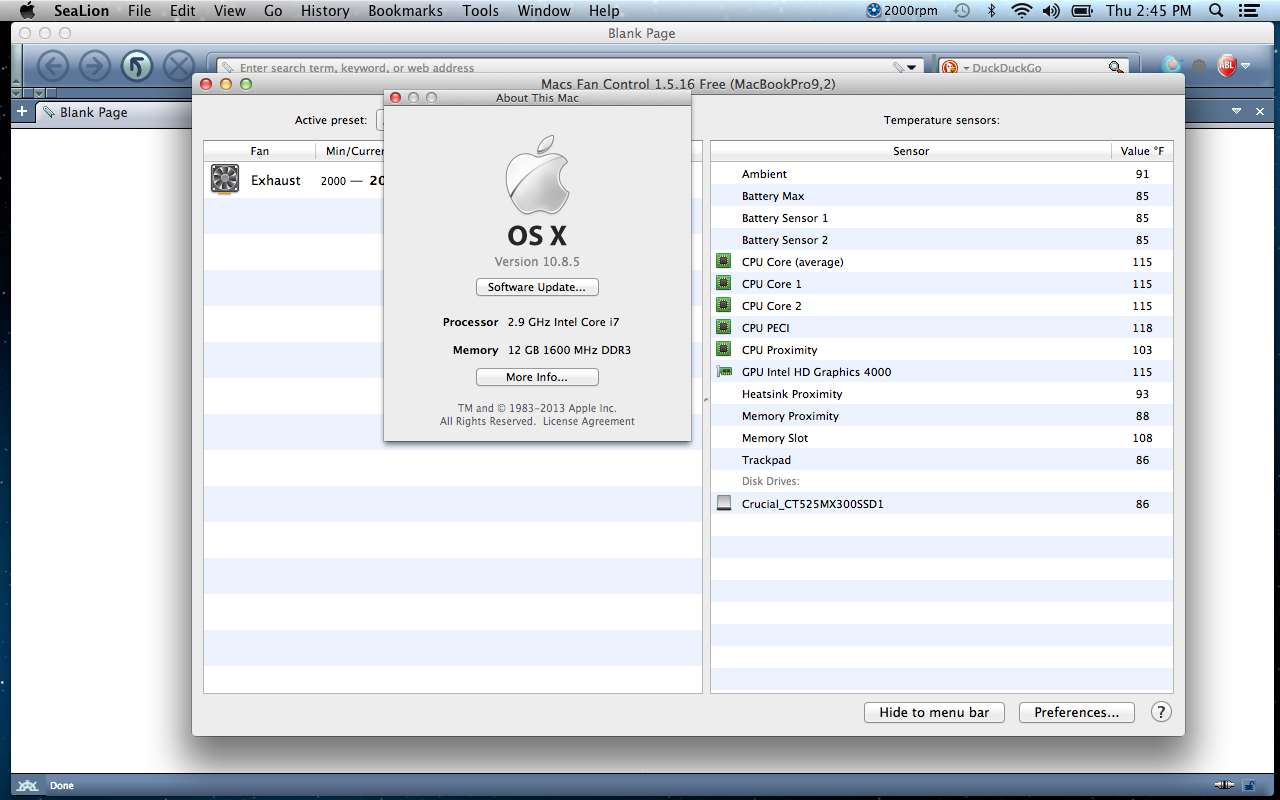Click the SeaLion back arrow button

click(x=53, y=67)
